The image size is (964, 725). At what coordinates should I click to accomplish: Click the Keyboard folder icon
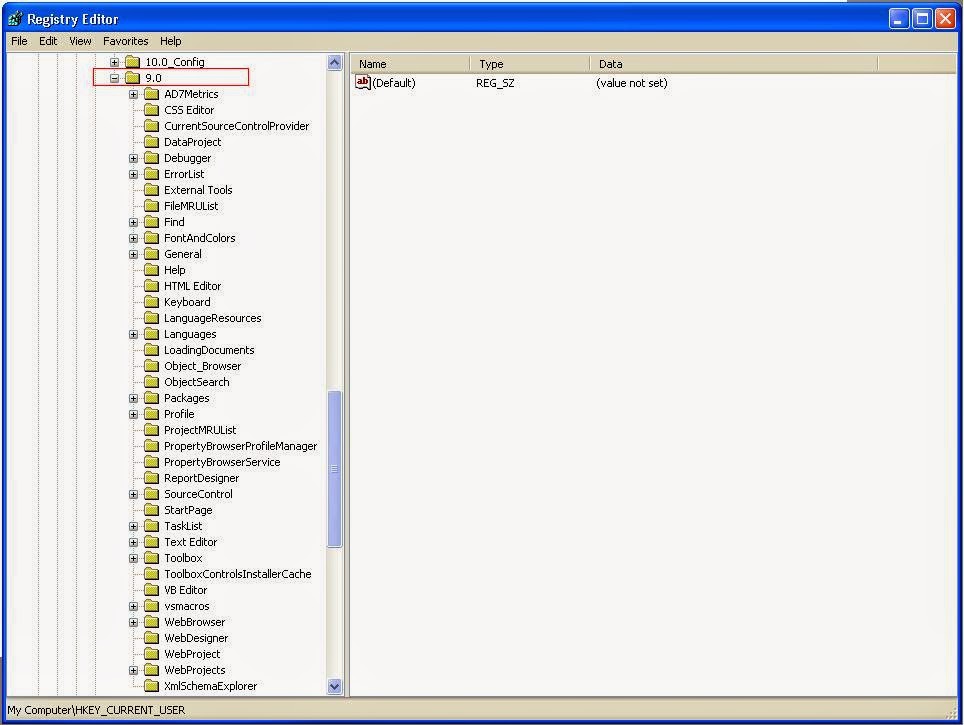(151, 301)
